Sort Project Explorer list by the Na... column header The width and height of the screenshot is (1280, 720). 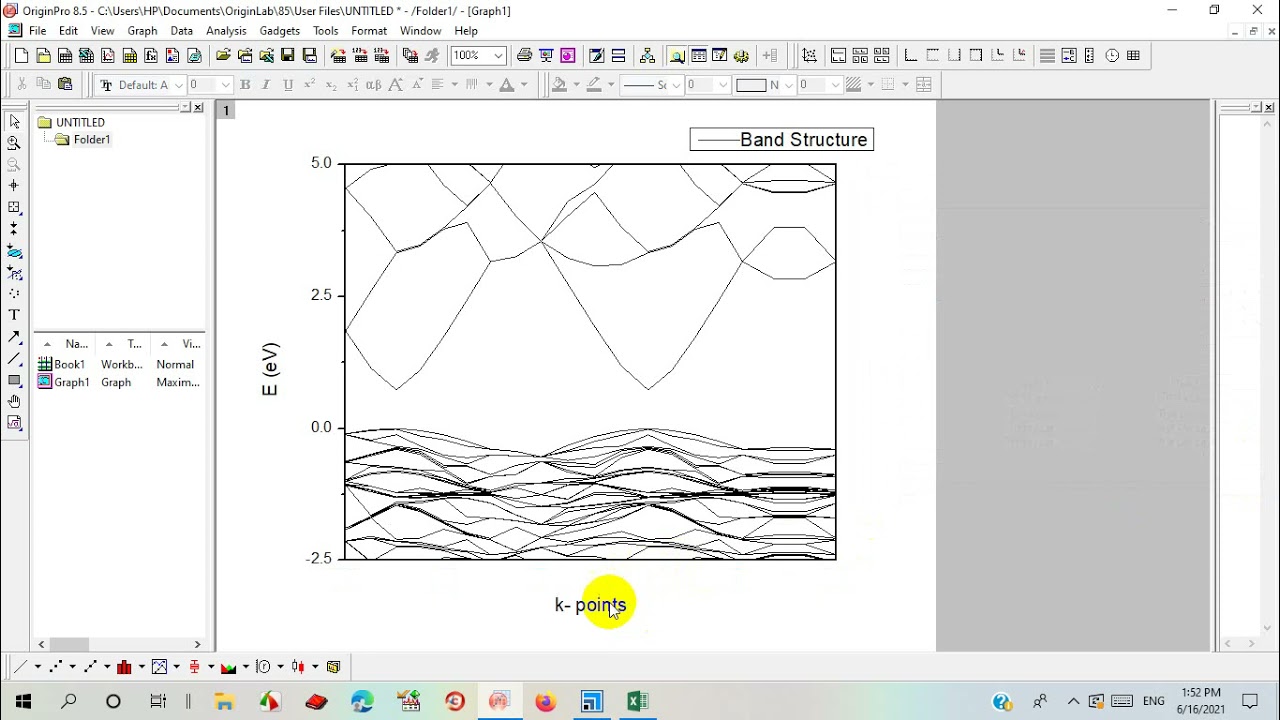67,344
